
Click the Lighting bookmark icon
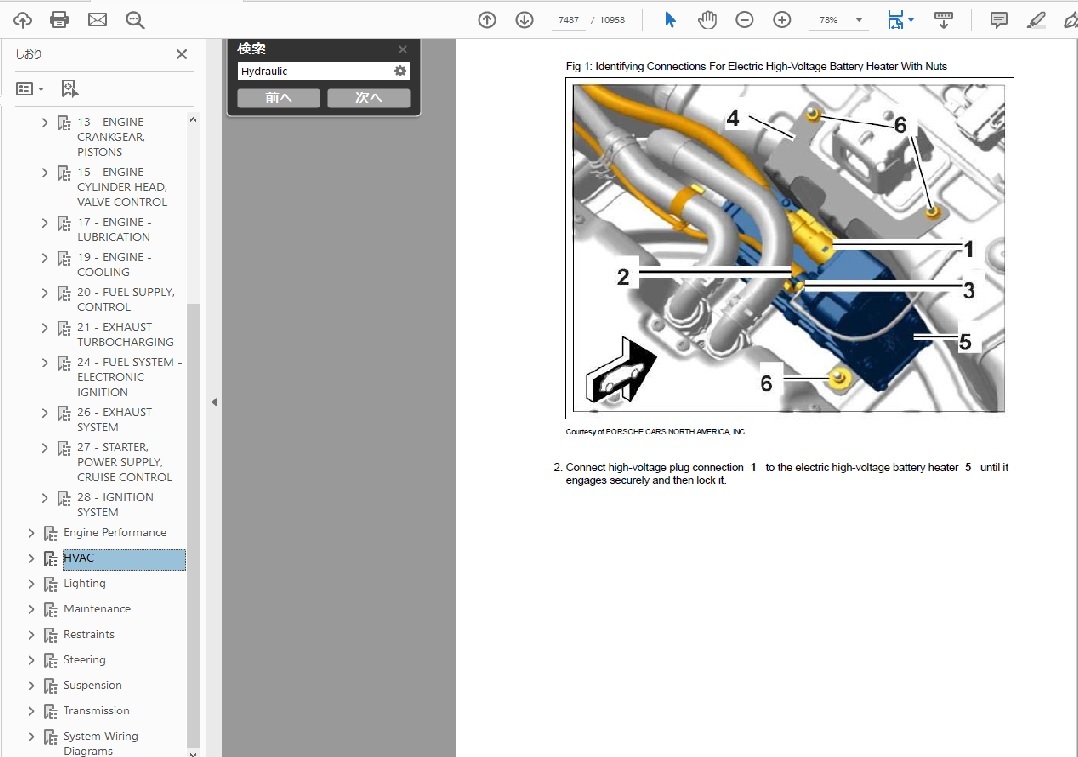point(50,584)
